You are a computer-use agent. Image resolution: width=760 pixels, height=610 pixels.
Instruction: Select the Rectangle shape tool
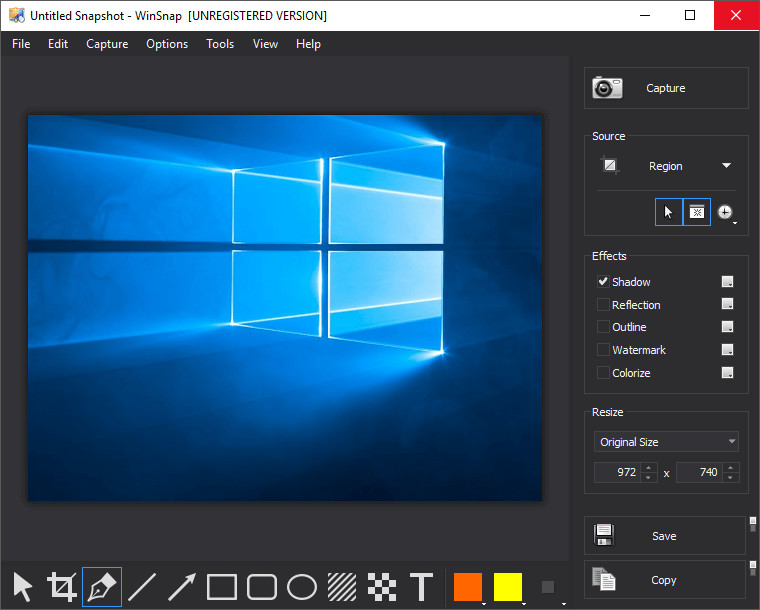point(222,587)
